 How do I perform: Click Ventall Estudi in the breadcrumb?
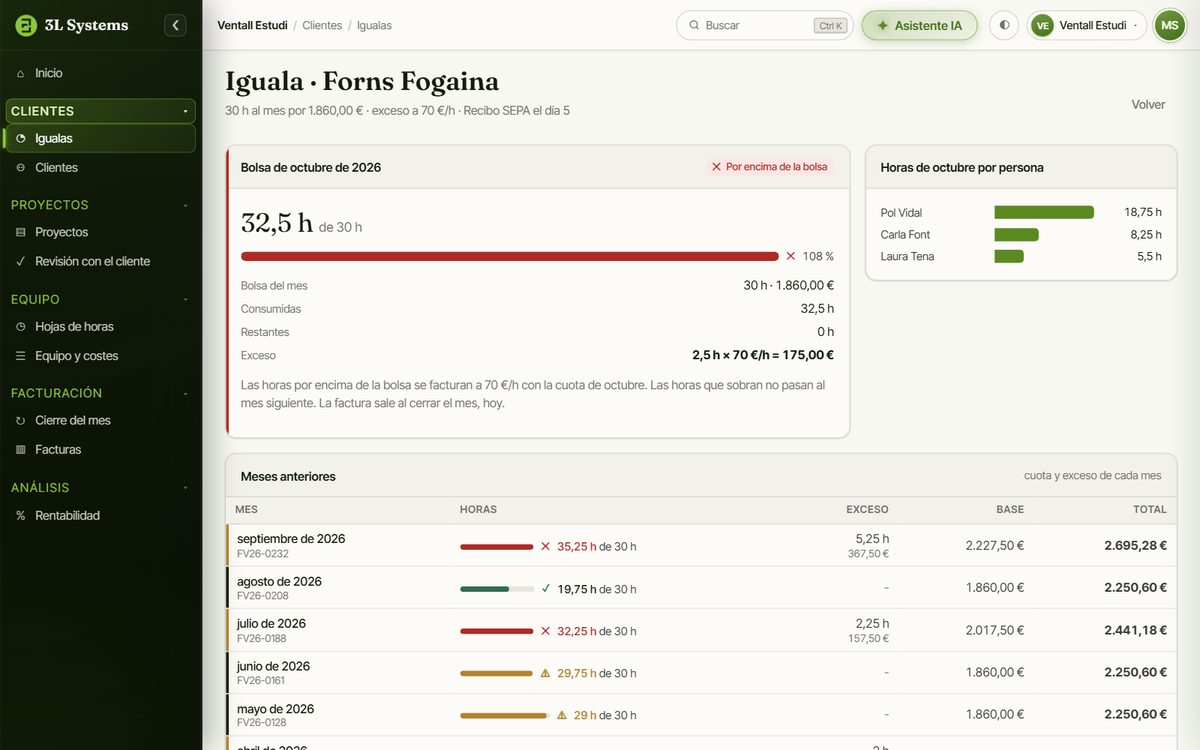[252, 25]
